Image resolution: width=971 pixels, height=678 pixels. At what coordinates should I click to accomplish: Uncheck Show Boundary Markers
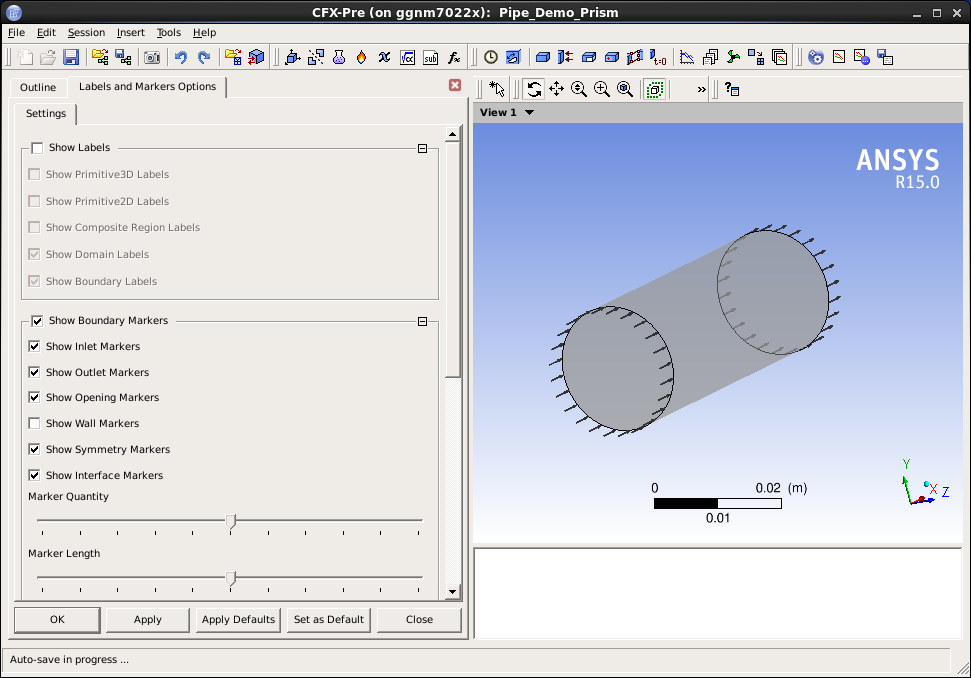point(37,321)
